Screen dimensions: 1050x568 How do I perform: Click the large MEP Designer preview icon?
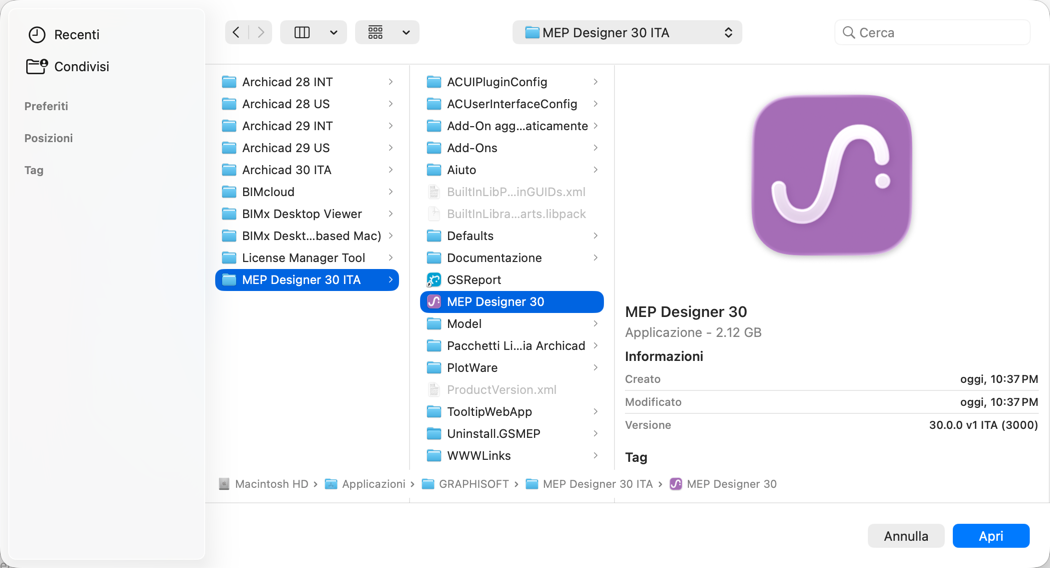[x=832, y=175]
